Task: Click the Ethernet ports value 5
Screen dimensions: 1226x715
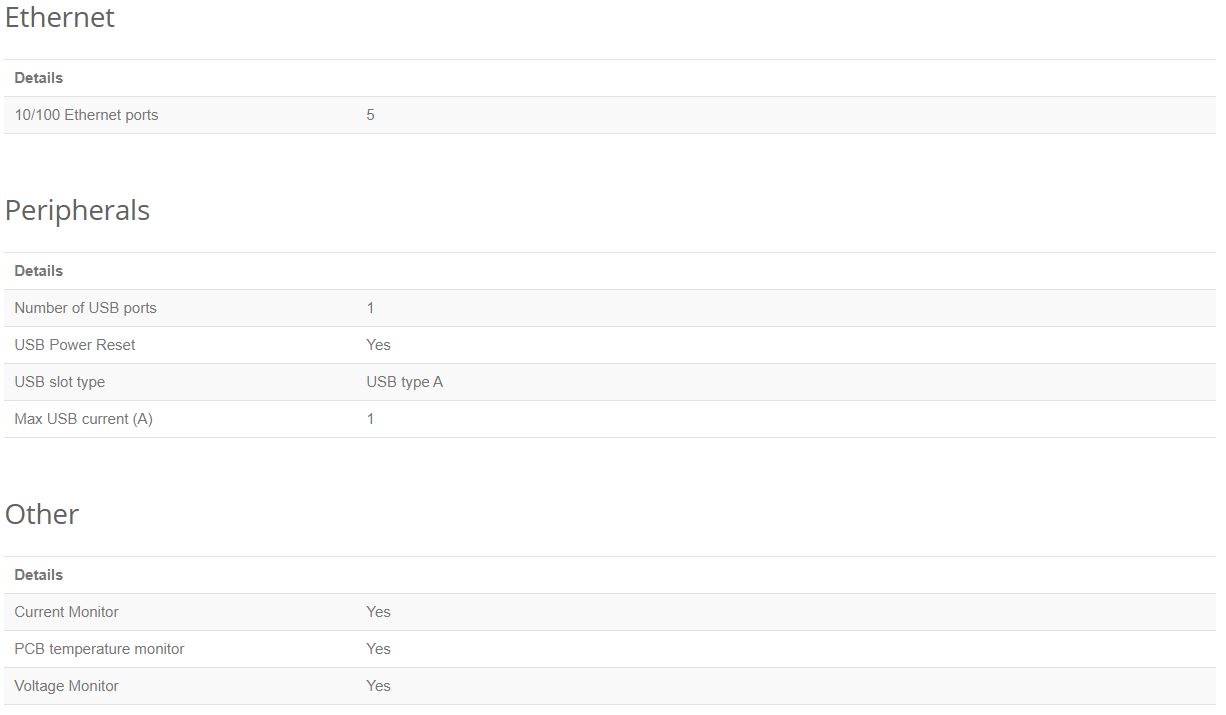Action: pyautogui.click(x=370, y=115)
